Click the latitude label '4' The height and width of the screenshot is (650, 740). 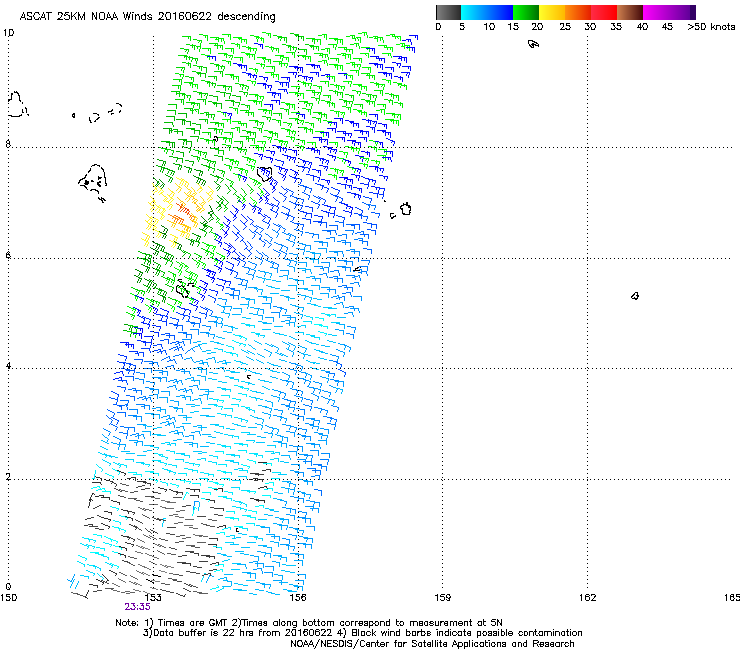[x=8, y=365]
